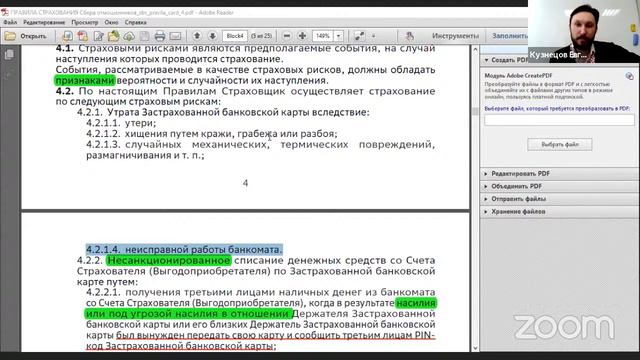Click the save copy toolbar icon
640x360 pixels.
(67, 36)
